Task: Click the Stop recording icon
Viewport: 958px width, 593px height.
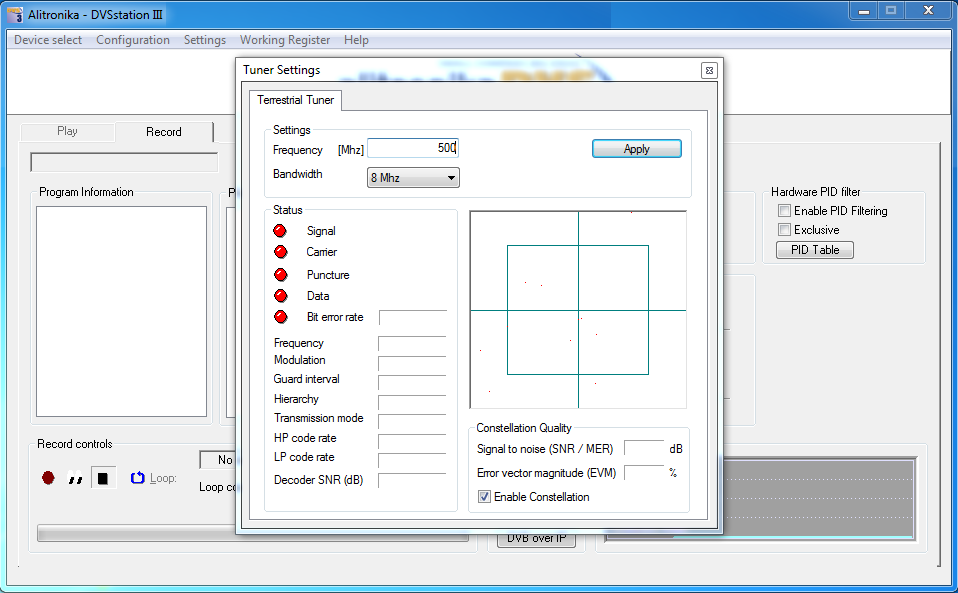Action: [x=103, y=478]
